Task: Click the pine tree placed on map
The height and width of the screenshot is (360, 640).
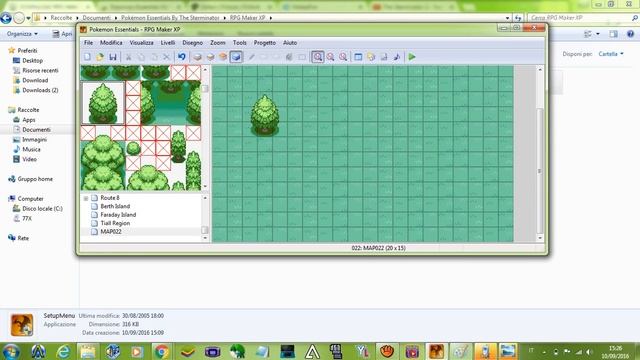Action: tap(265, 115)
